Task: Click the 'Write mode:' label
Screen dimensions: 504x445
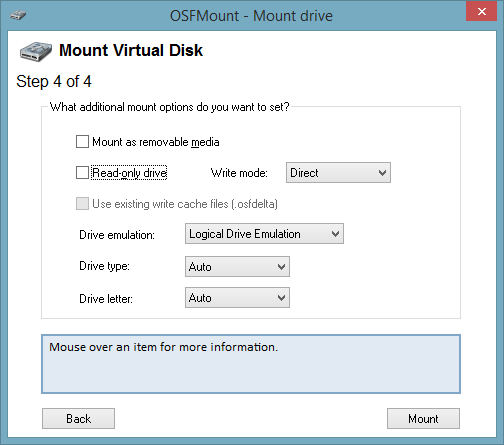Action: 239,173
